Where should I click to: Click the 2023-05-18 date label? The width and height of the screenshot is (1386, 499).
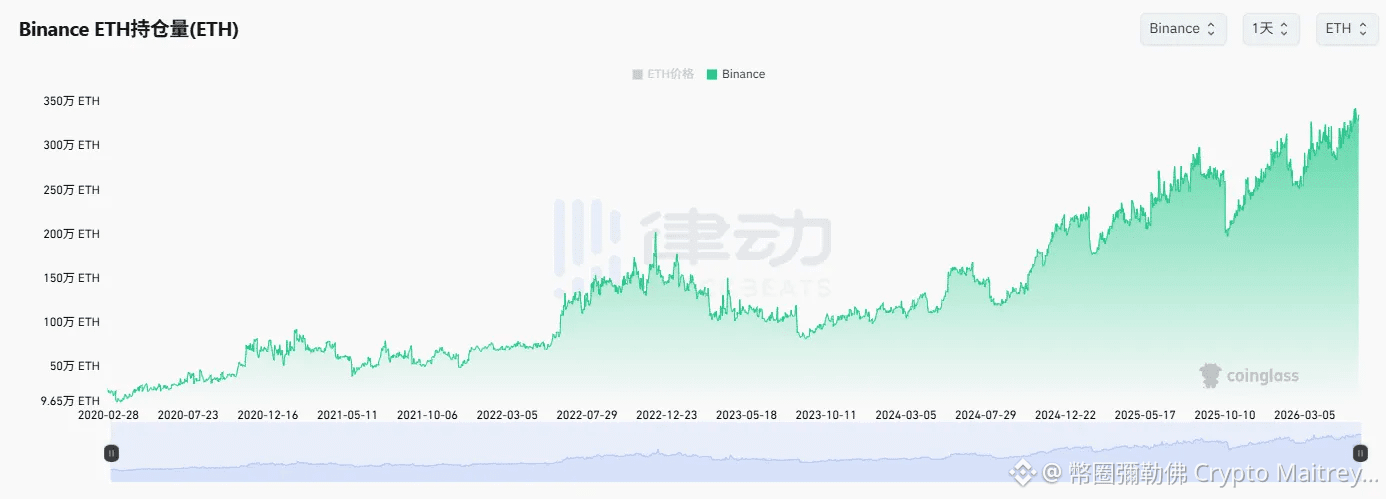coord(746,414)
